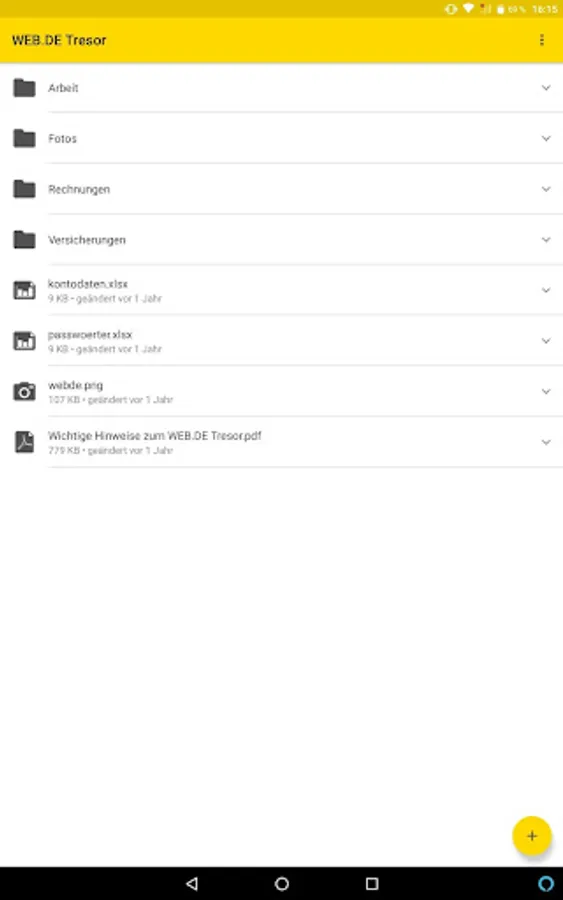The width and height of the screenshot is (563, 900).
Task: Click the passwoerter.xlsx spreadsheet icon
Action: coord(24,341)
